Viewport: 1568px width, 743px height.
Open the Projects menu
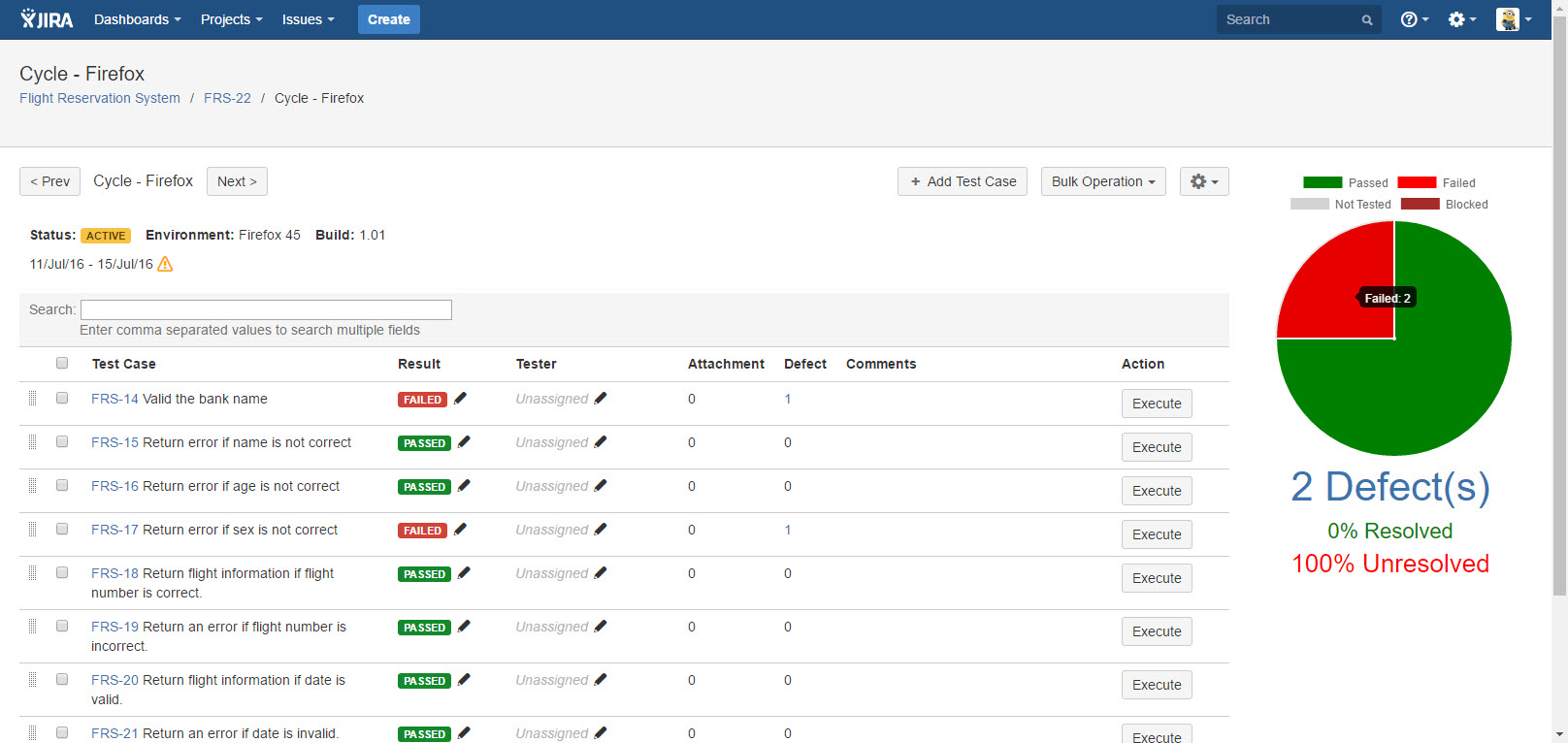[231, 19]
